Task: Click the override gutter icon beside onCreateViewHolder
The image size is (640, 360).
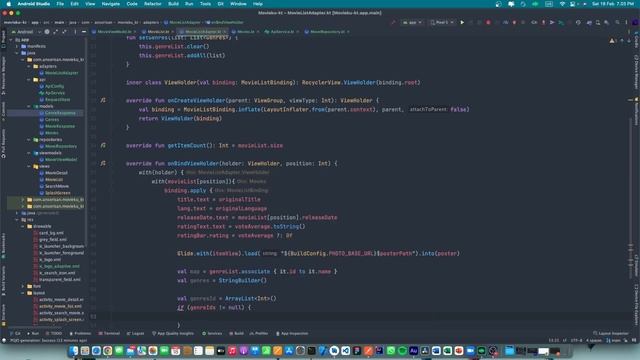Action: pyautogui.click(x=103, y=100)
